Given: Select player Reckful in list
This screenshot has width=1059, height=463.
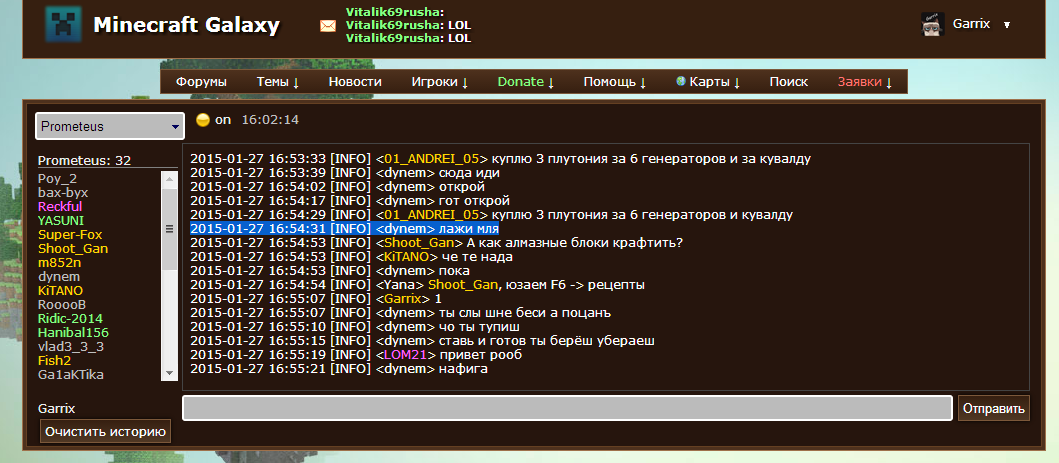Looking at the screenshot, I should [x=60, y=207].
